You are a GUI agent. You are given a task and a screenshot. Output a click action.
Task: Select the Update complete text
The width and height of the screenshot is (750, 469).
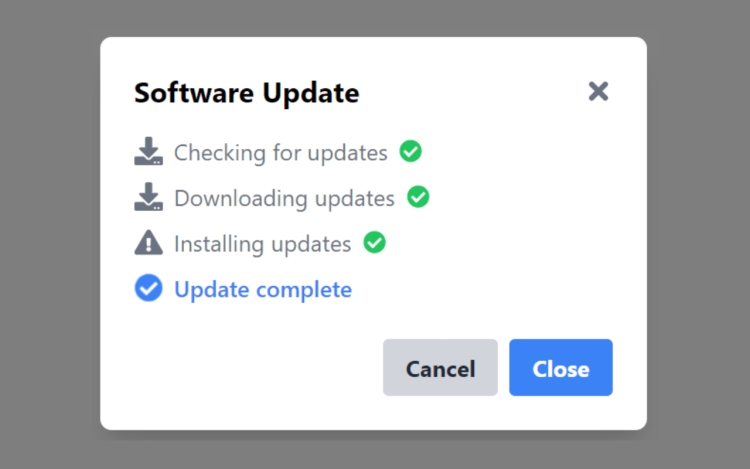(x=263, y=289)
